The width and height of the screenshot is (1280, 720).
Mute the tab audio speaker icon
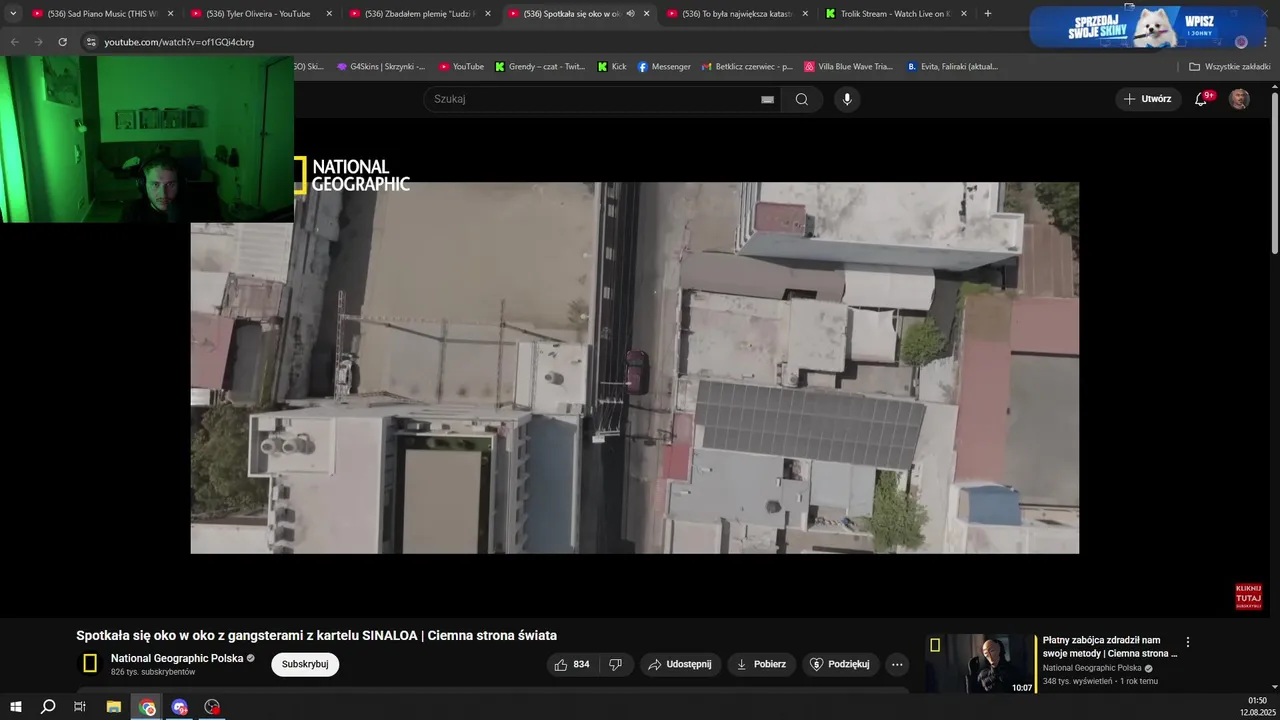point(630,14)
